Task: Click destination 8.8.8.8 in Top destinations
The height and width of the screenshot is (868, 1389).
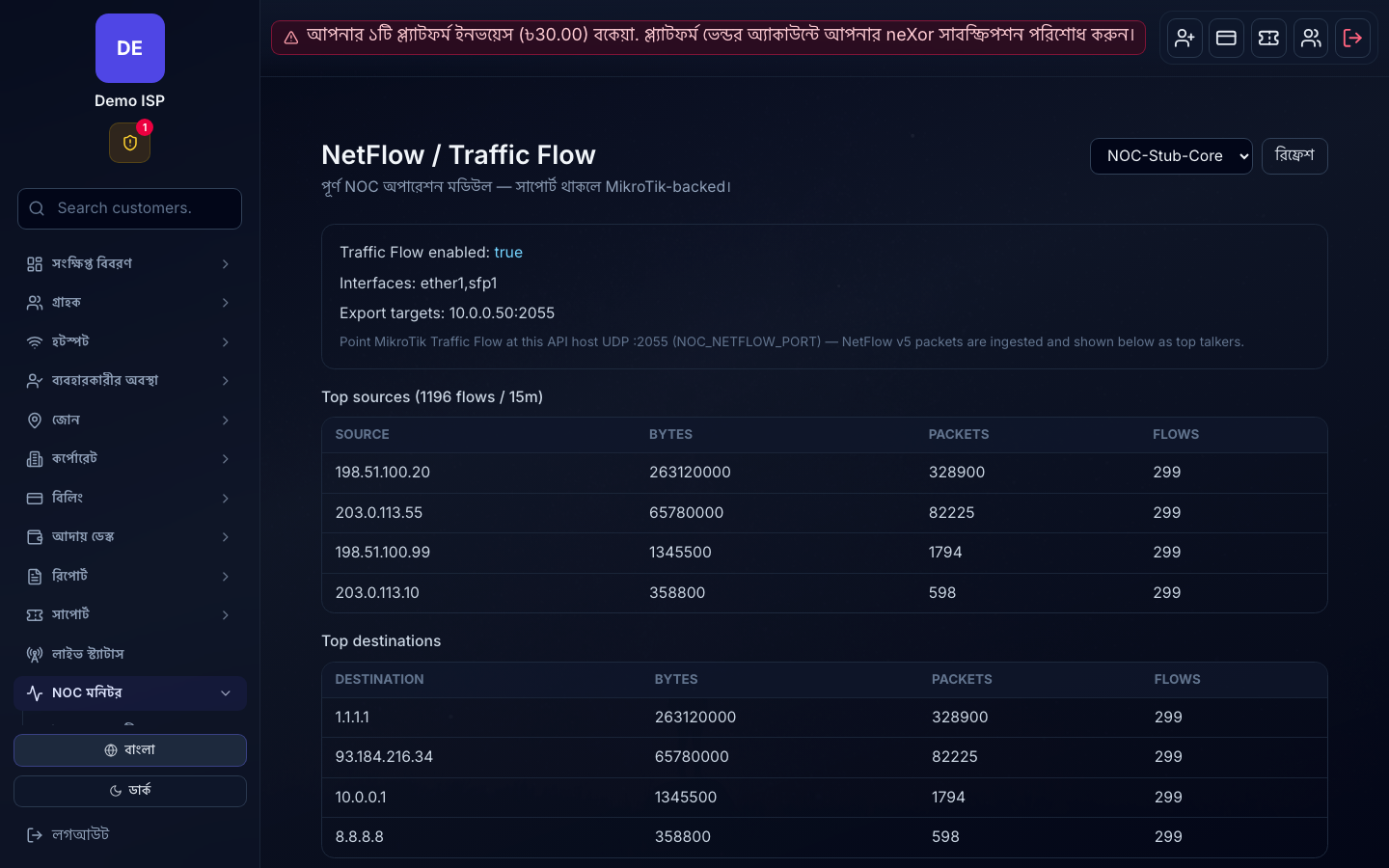Action: click(x=360, y=837)
